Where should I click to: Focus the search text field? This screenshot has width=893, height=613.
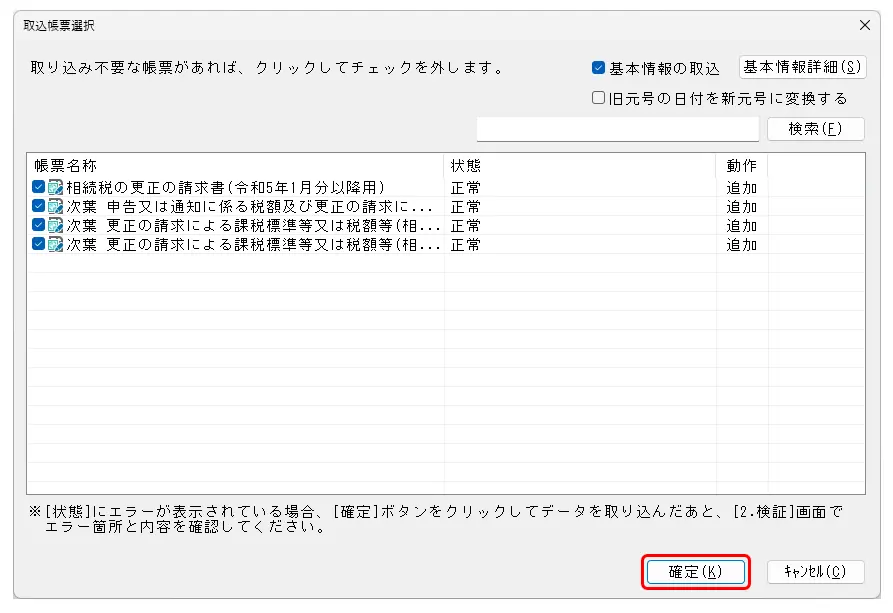point(617,129)
